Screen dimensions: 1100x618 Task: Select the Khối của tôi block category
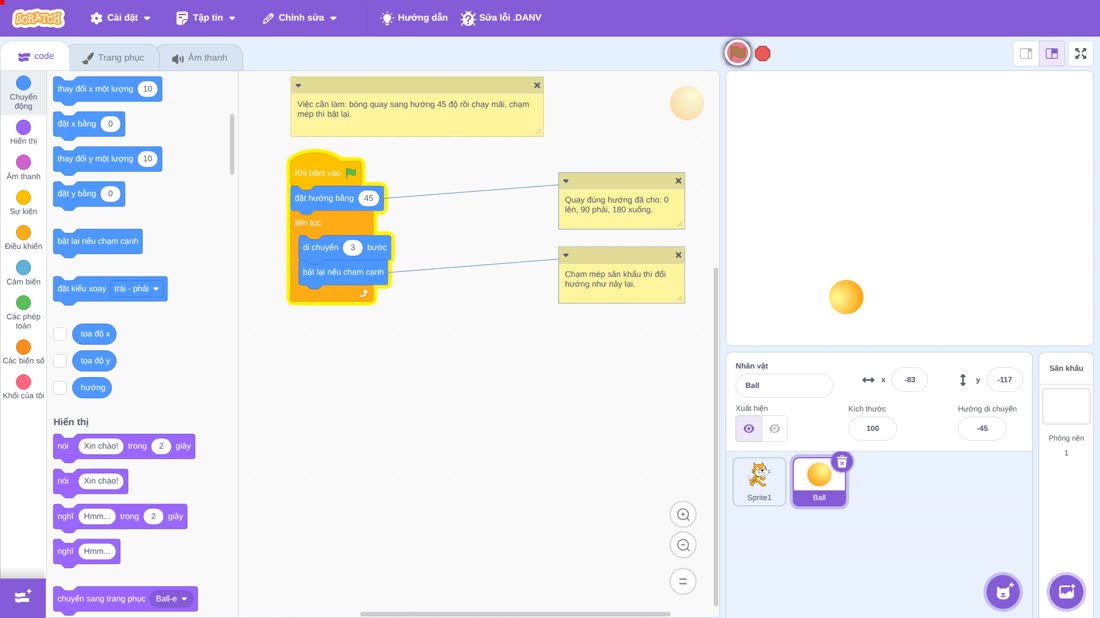point(23,387)
